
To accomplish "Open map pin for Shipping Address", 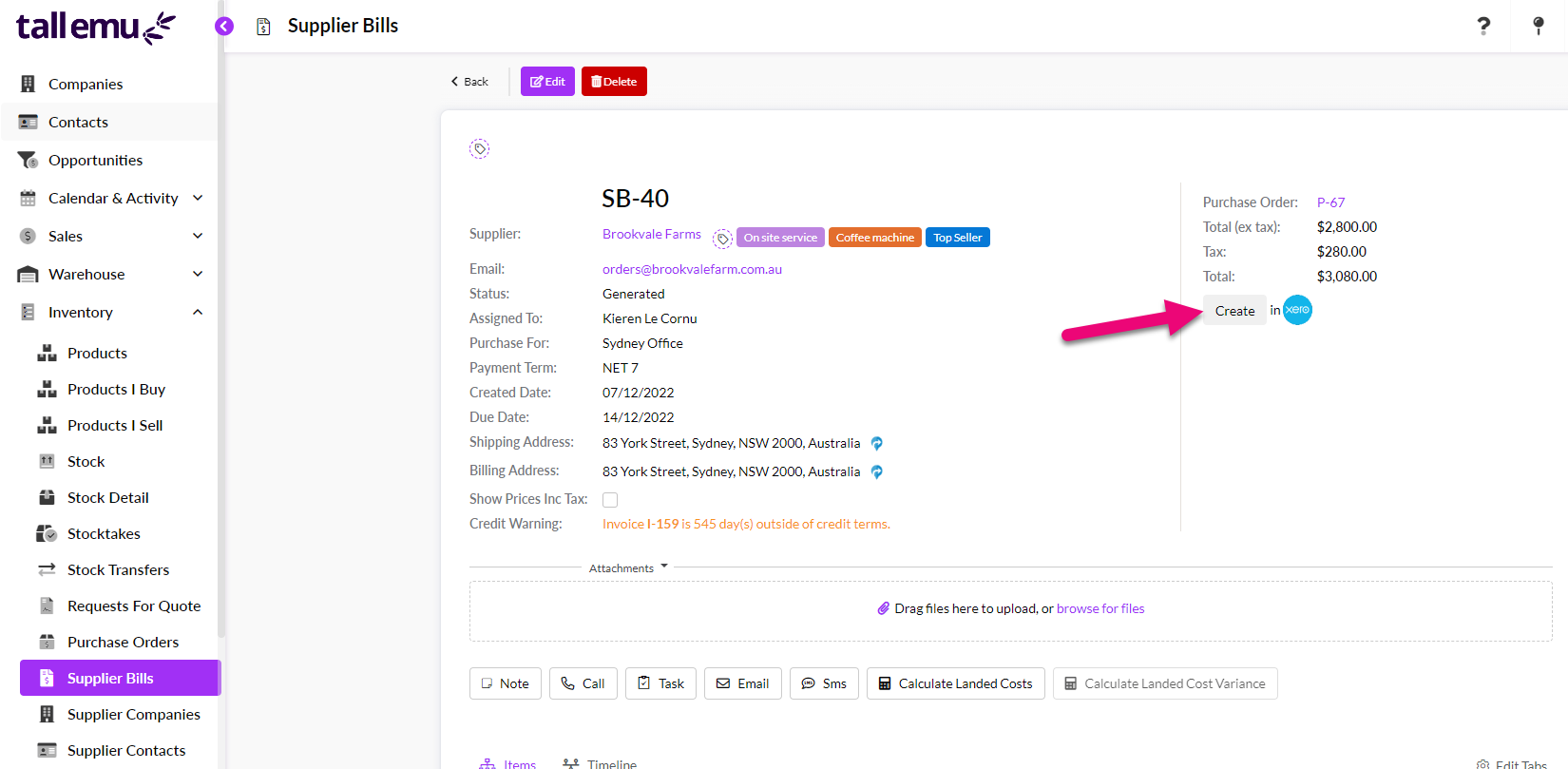I will pyautogui.click(x=877, y=444).
